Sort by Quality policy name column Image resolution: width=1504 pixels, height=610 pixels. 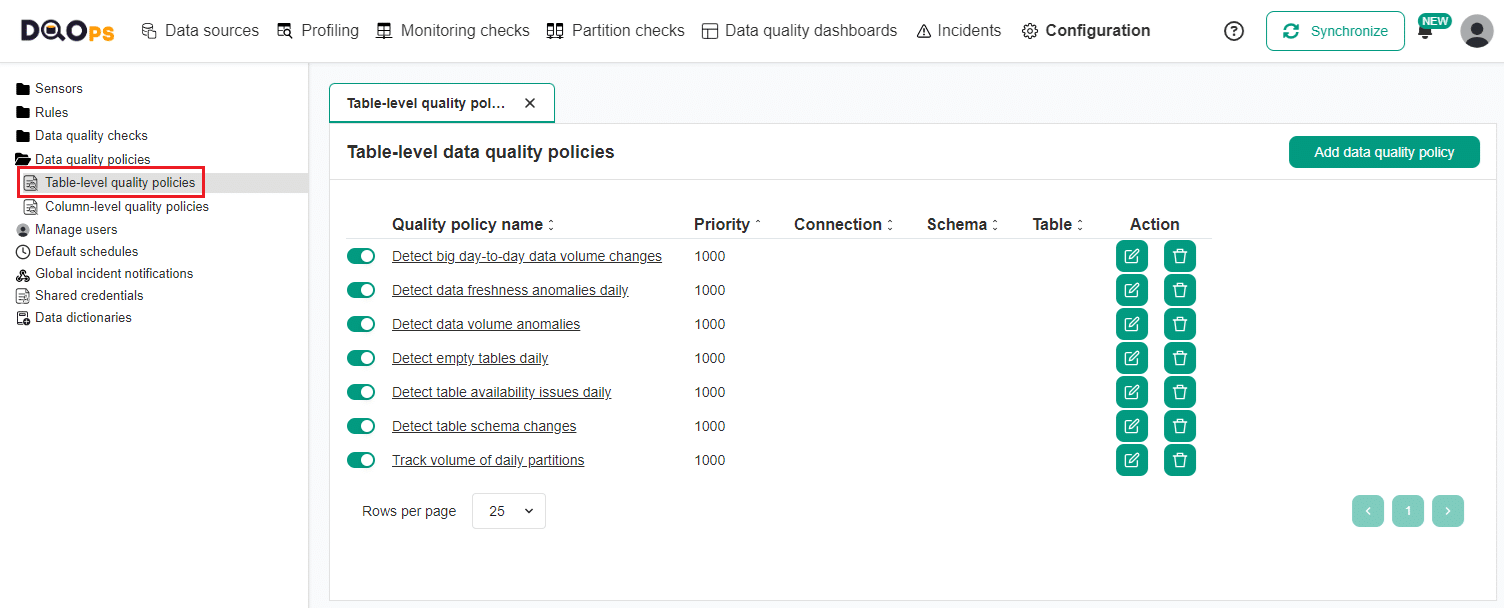point(473,225)
